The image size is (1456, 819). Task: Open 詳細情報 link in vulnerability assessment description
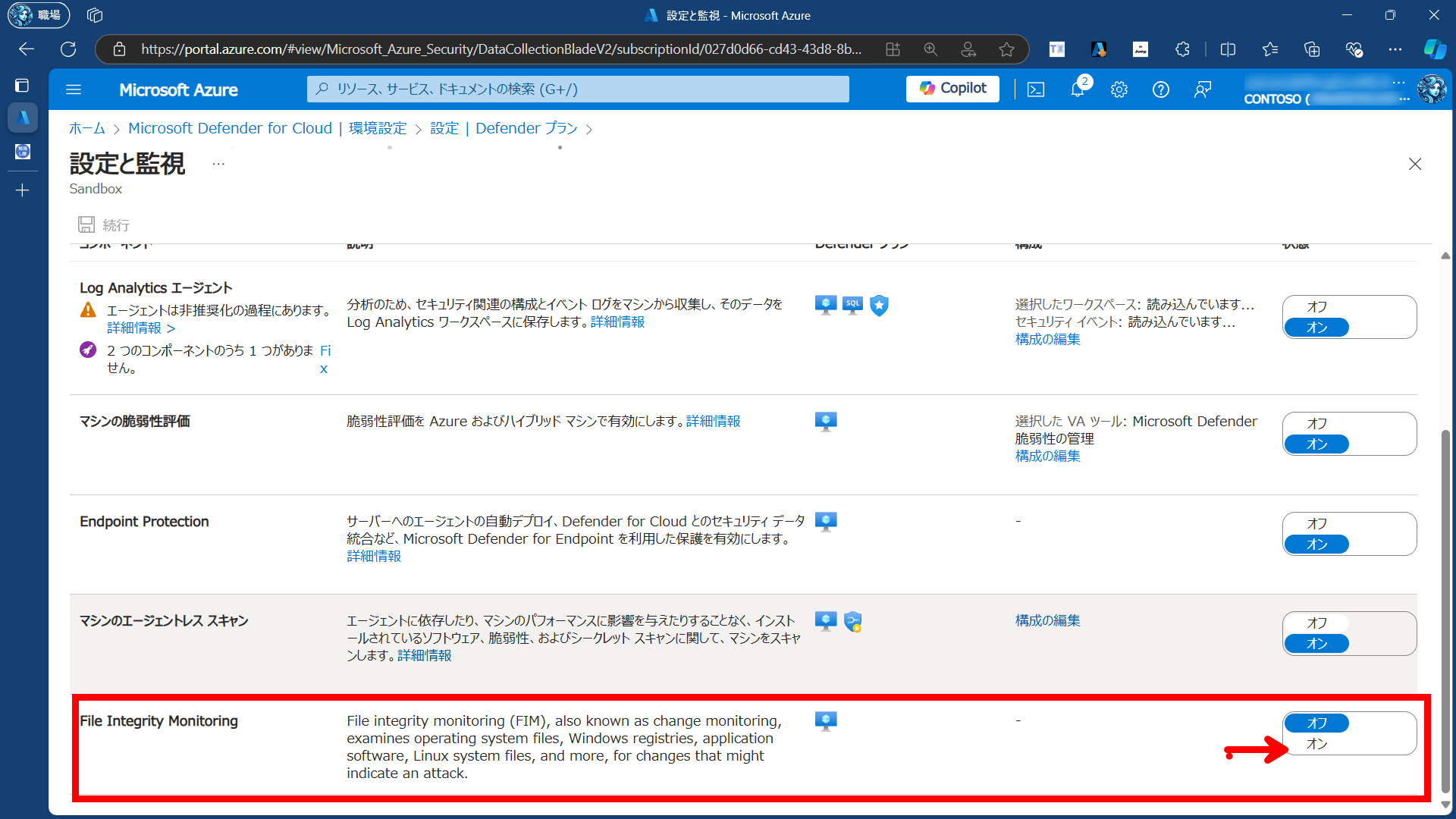click(x=713, y=421)
